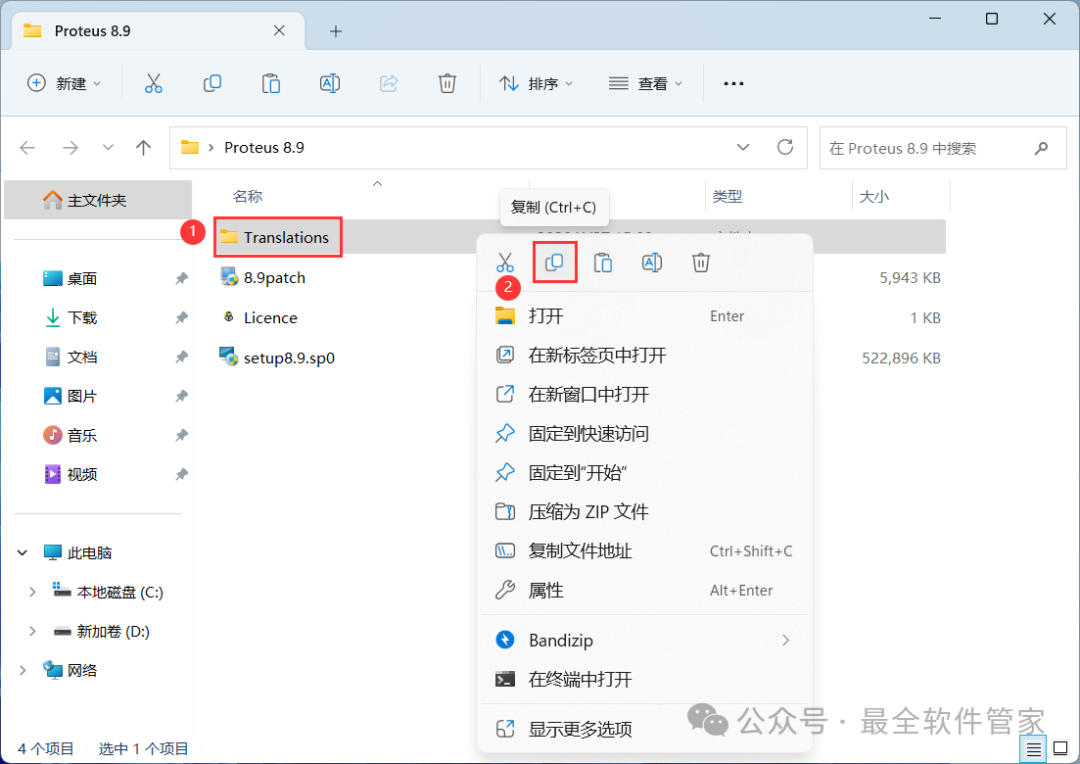1080x764 pixels.
Task: Select 在新窗口中打开
Action: tap(645, 395)
